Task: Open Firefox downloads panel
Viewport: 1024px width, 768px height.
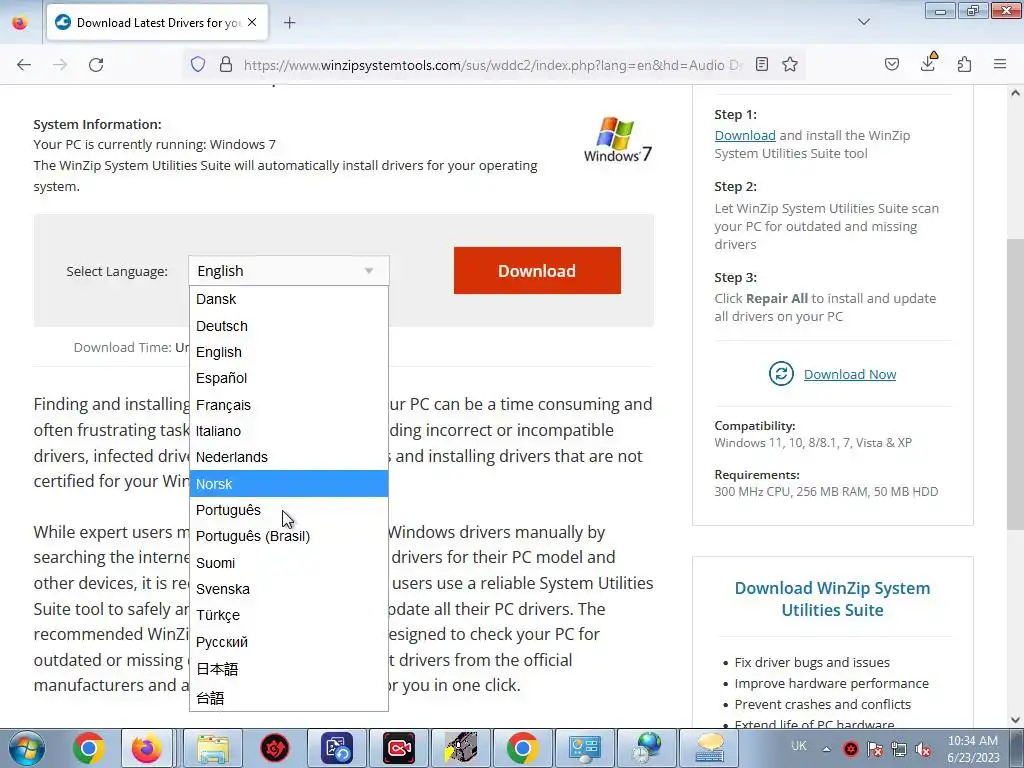Action: pos(928,63)
